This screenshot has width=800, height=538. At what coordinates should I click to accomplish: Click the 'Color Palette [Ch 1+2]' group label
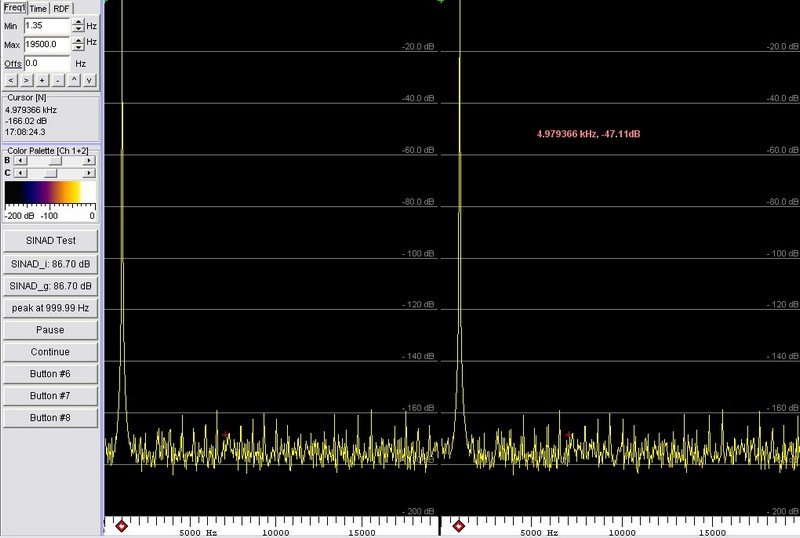47,151
